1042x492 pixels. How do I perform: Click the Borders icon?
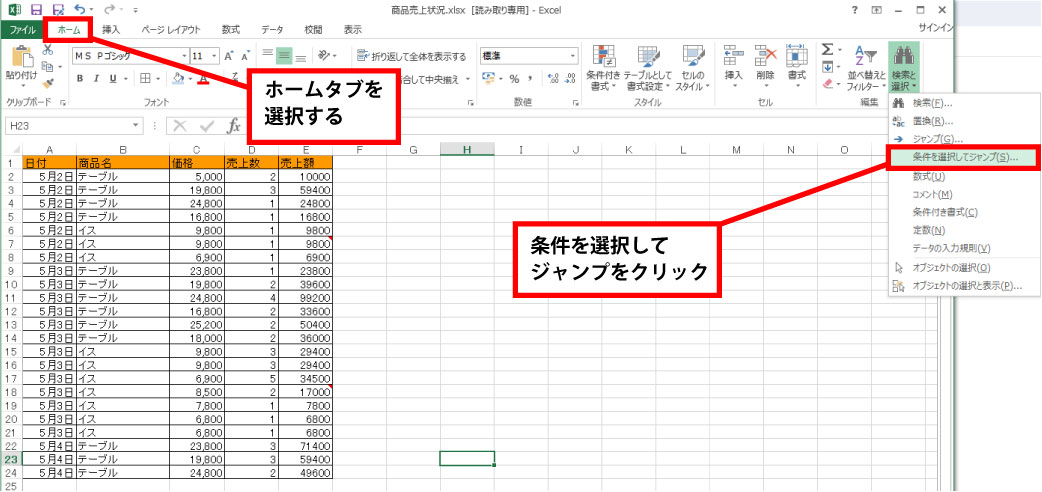[x=146, y=78]
